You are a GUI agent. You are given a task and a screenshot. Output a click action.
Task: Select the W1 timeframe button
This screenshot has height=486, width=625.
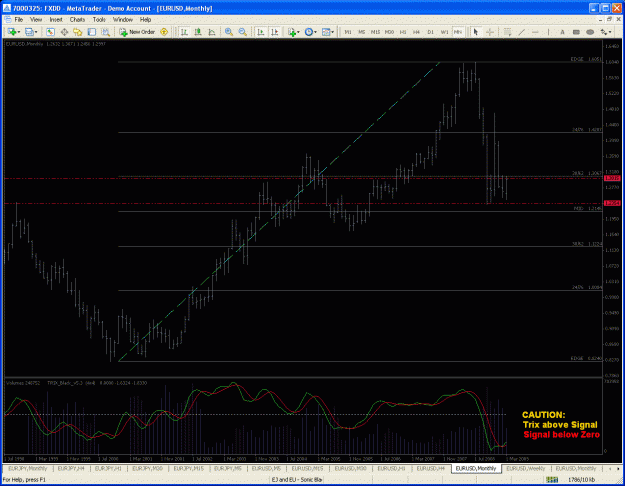pyautogui.click(x=444, y=32)
